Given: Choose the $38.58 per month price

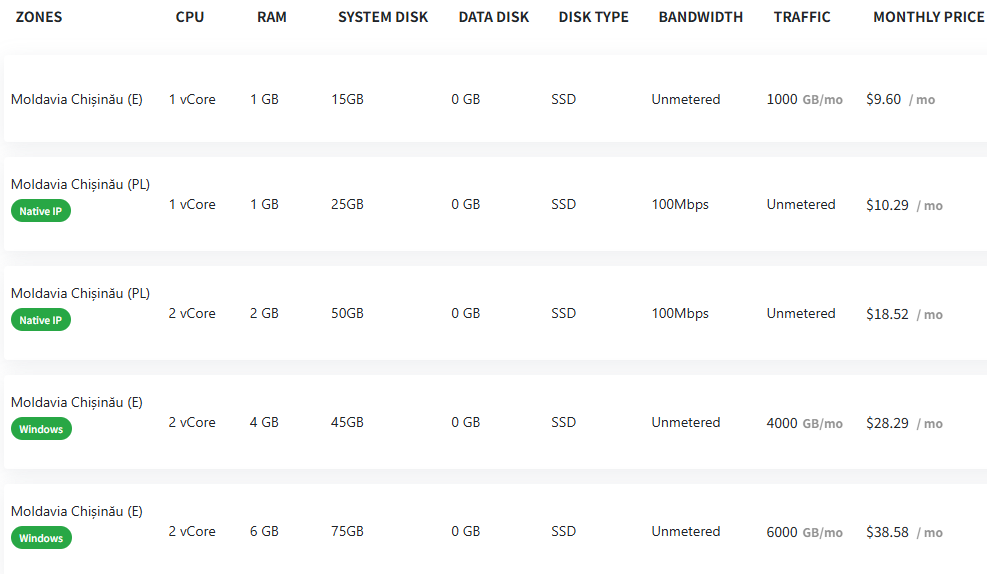Looking at the screenshot, I should pyautogui.click(x=887, y=532).
